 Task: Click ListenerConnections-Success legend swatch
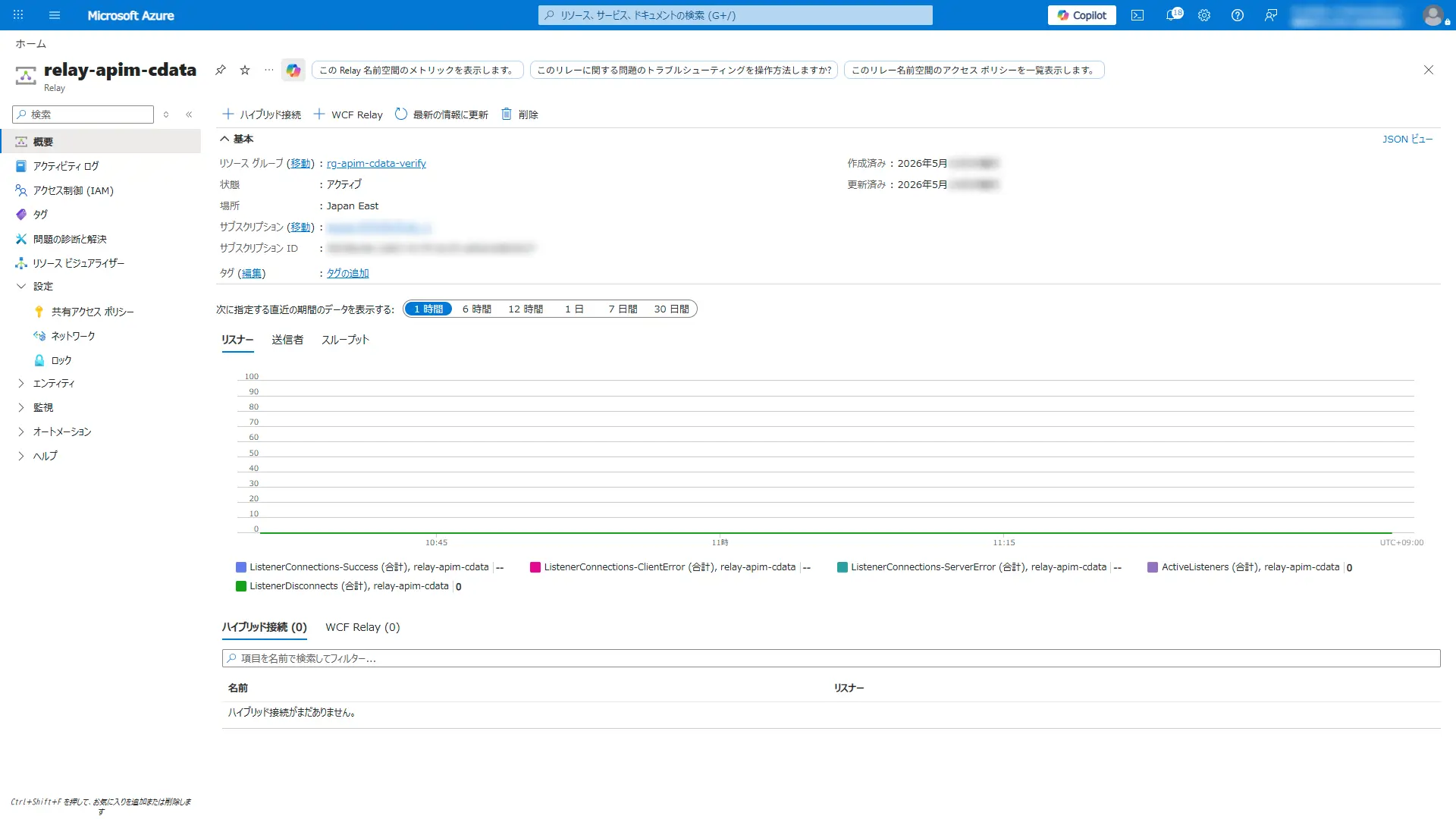pos(241,567)
